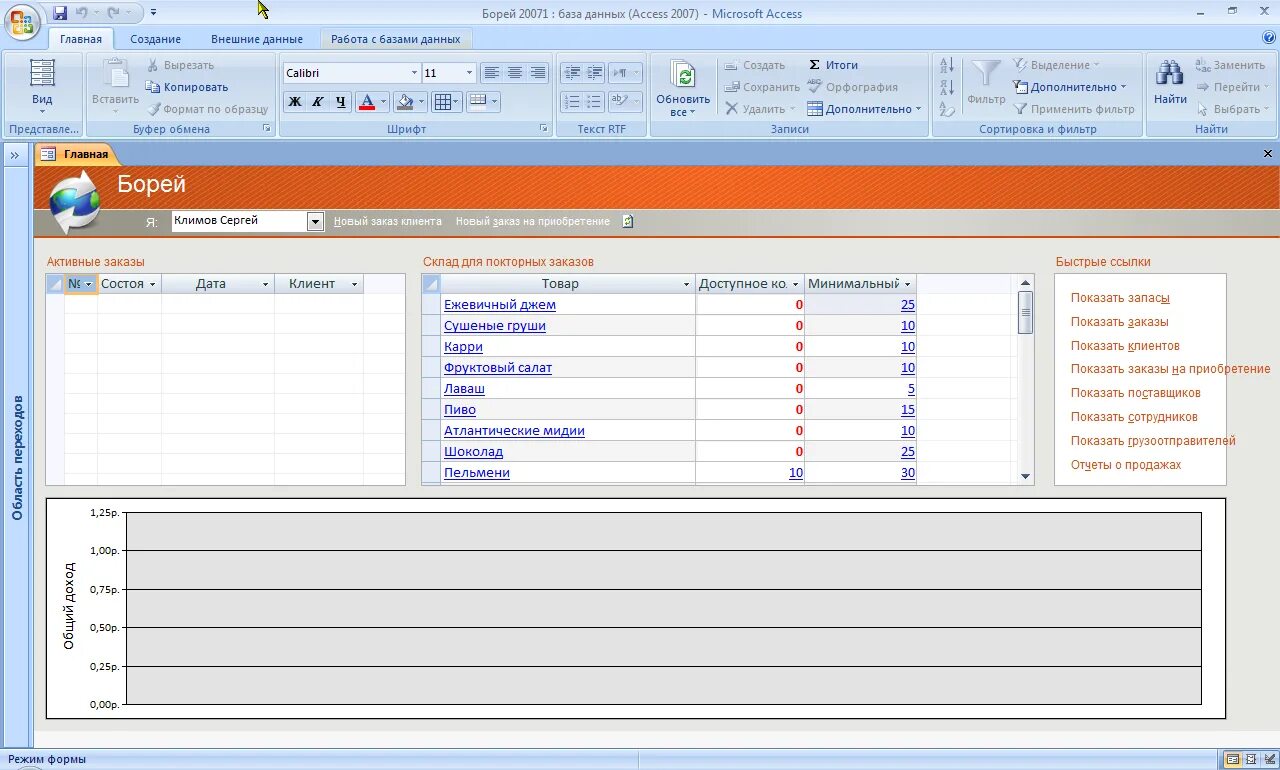1280x770 pixels.
Task: Switch to form view status icon
Action: click(1233, 760)
